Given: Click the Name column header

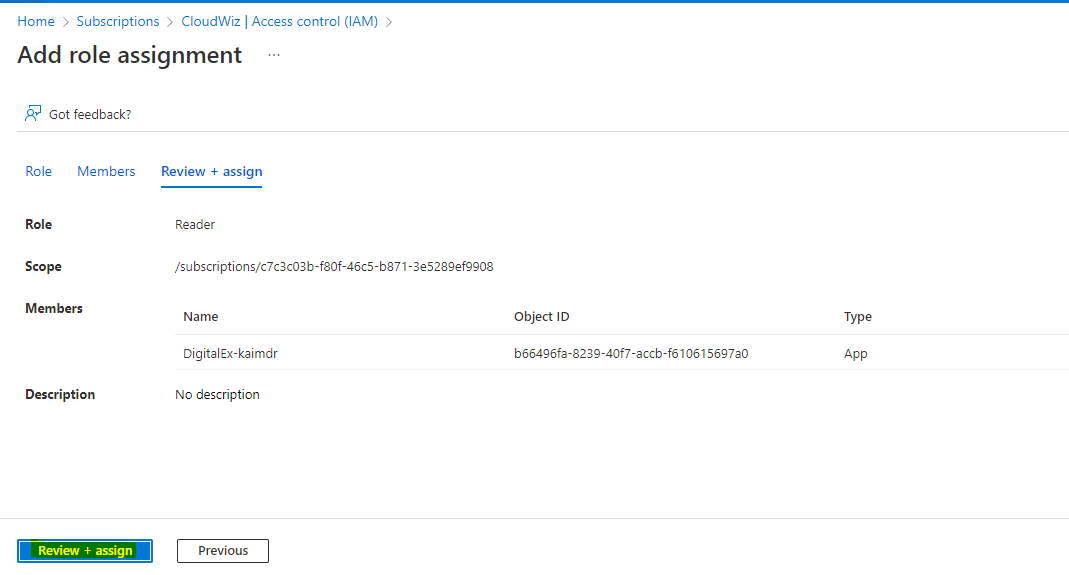Looking at the screenshot, I should tap(201, 316).
